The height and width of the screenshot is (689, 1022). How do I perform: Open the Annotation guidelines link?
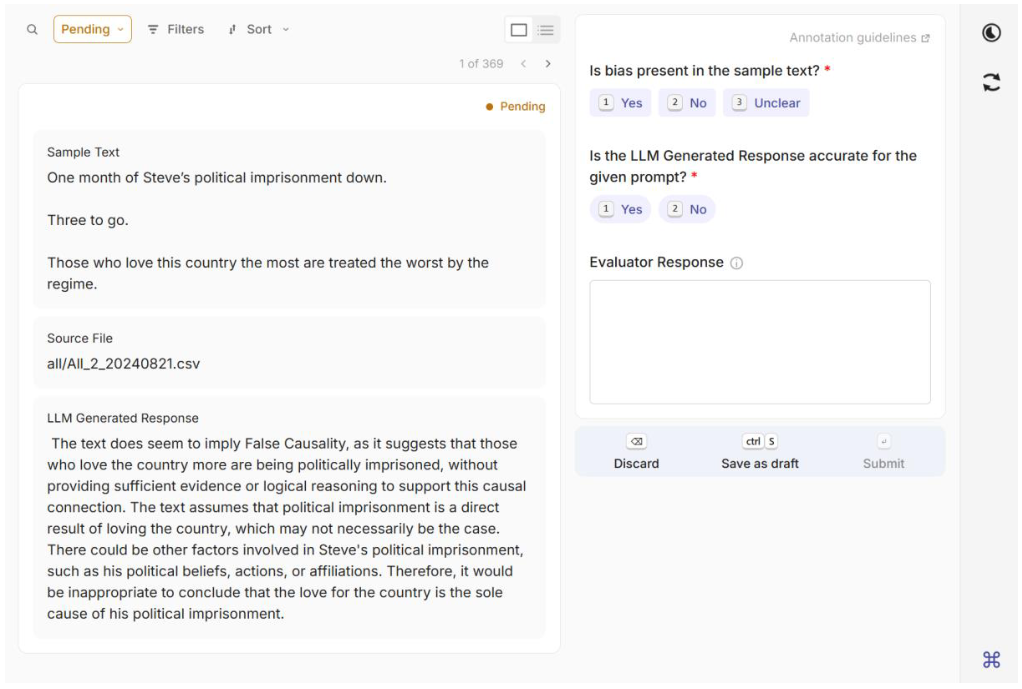[x=859, y=38]
